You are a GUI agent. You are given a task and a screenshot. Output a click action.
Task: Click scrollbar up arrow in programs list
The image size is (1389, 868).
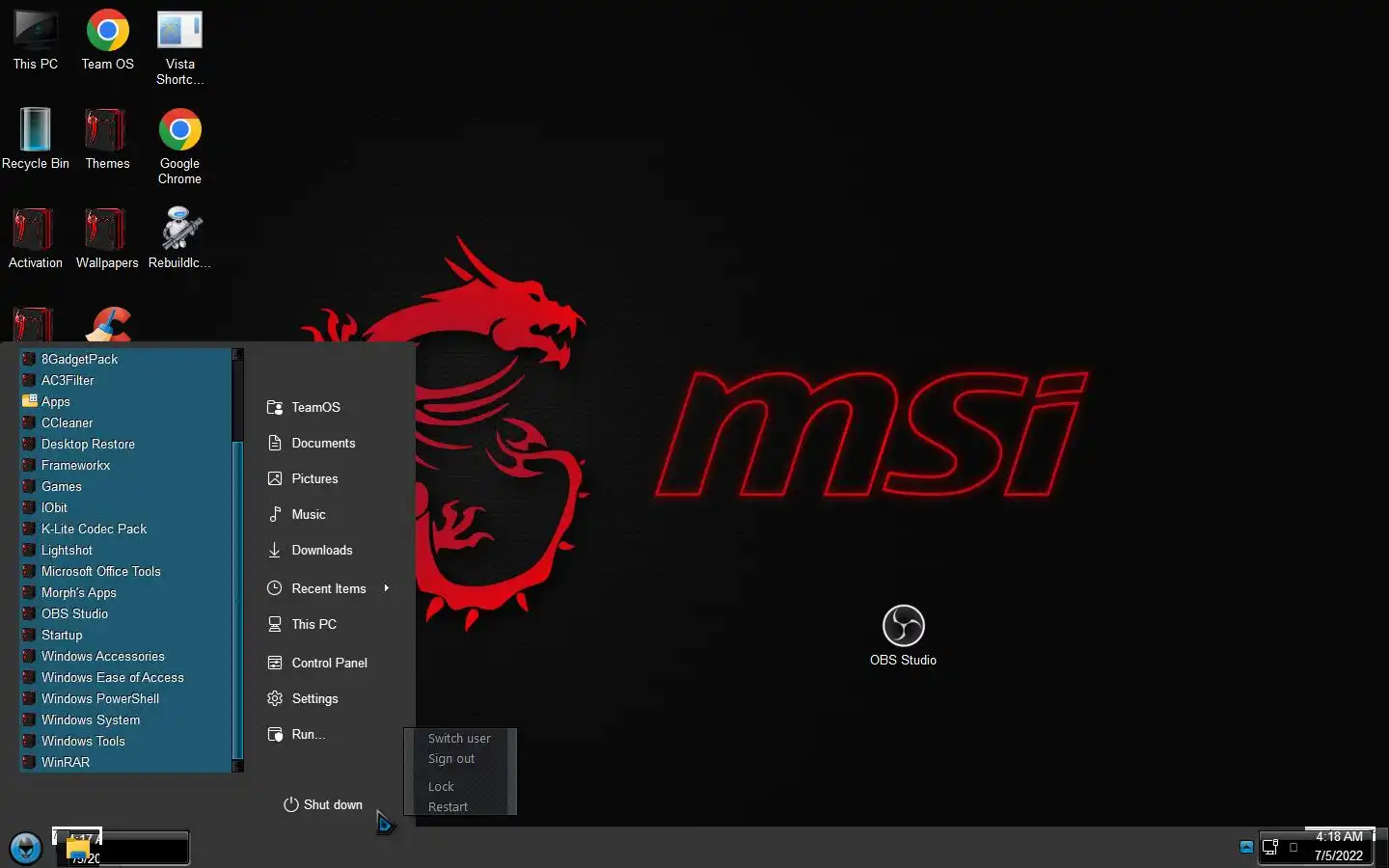(x=237, y=354)
